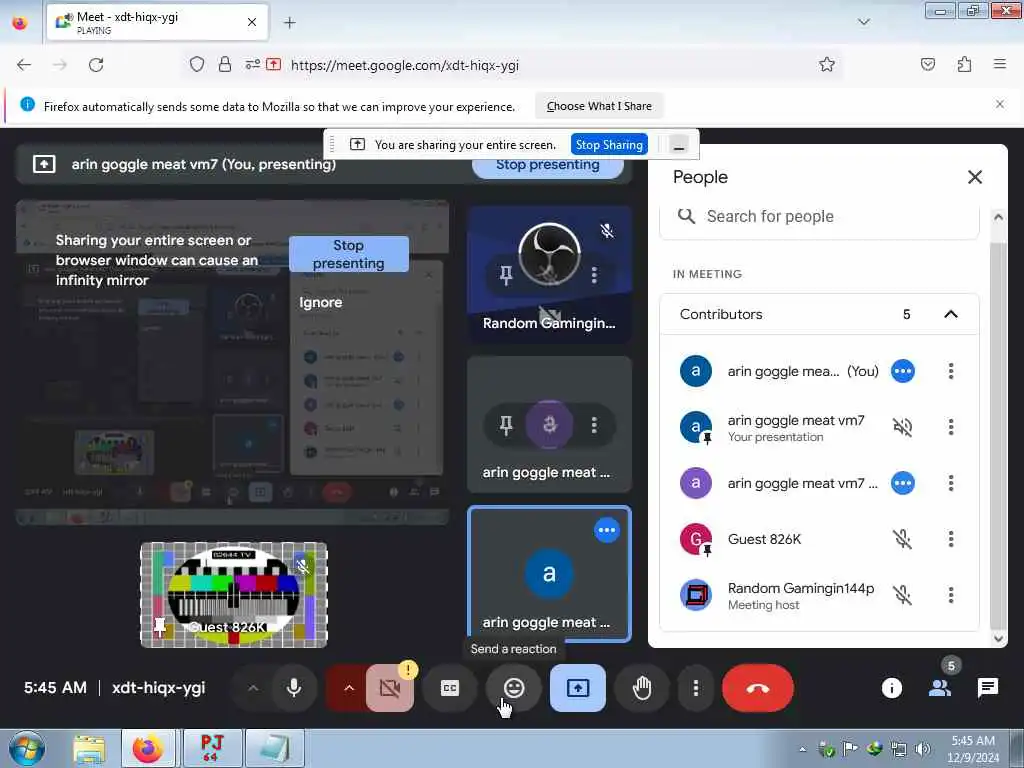
Task: Show hidden system tray icons arrow
Action: tap(802, 749)
